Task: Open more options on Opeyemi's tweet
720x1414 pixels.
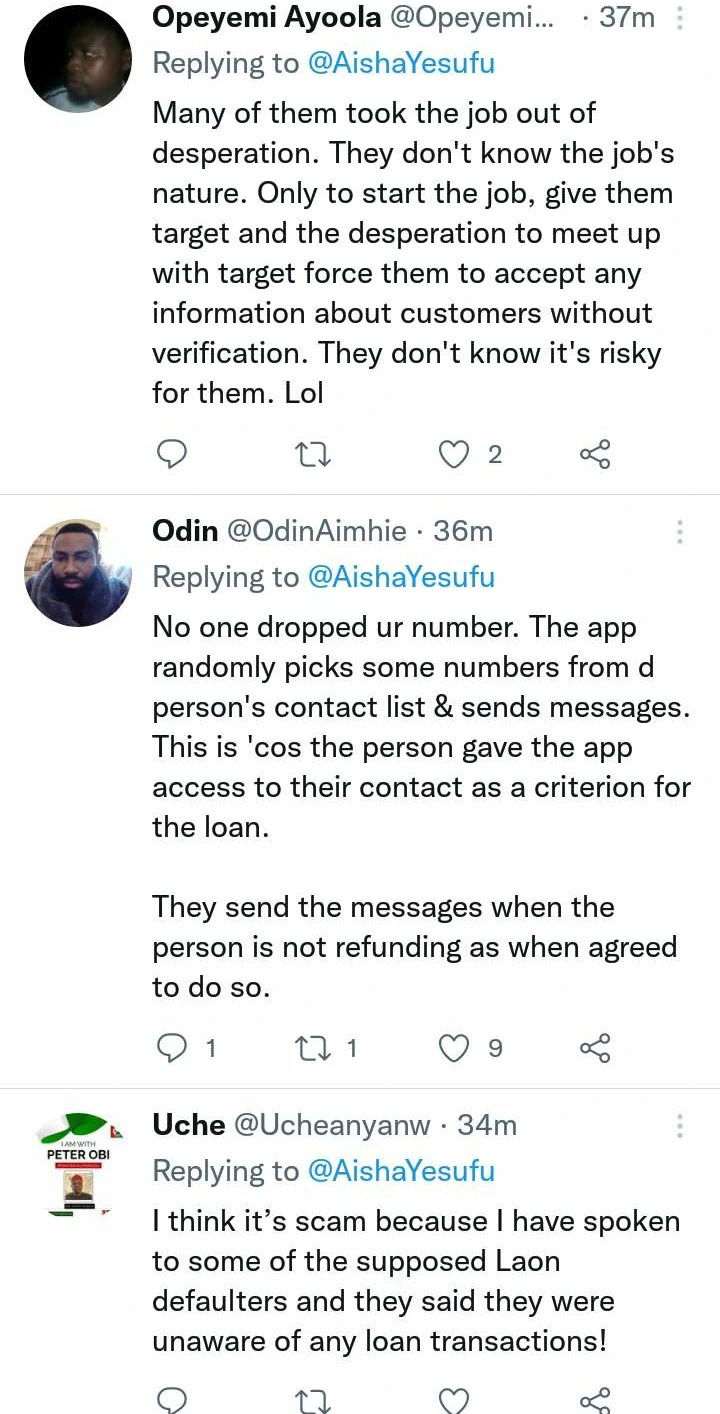Action: [x=680, y=18]
